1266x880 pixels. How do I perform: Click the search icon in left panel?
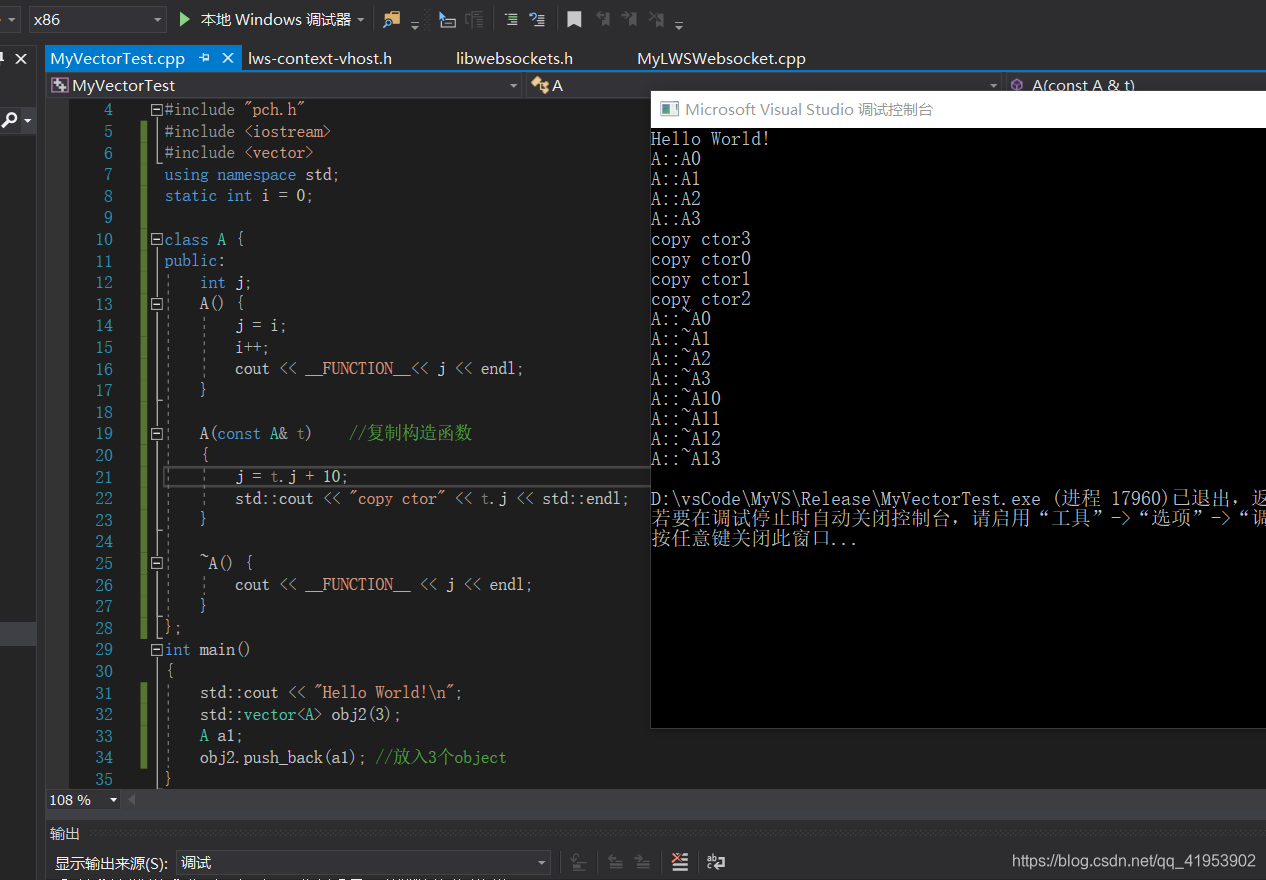[9, 121]
